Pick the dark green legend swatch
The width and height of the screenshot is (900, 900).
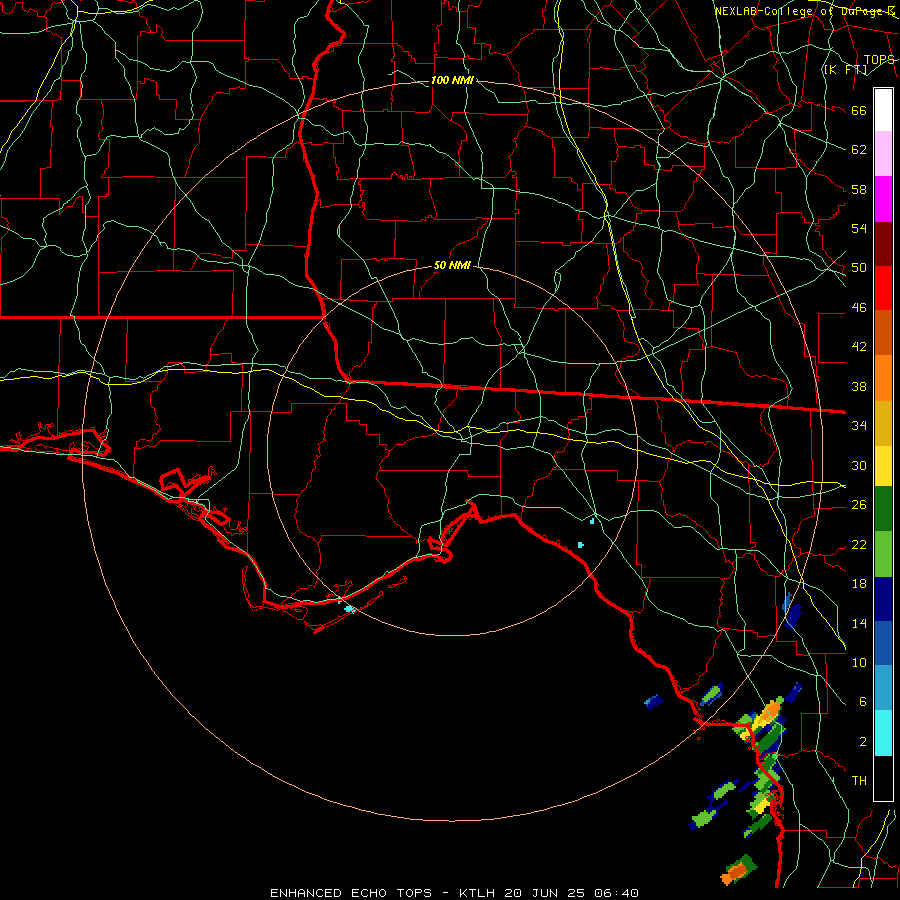click(x=883, y=509)
